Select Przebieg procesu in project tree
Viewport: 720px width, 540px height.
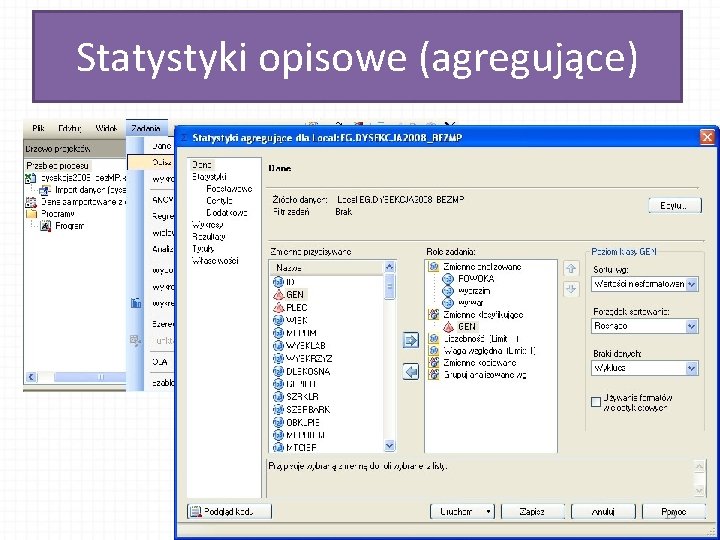[x=58, y=165]
